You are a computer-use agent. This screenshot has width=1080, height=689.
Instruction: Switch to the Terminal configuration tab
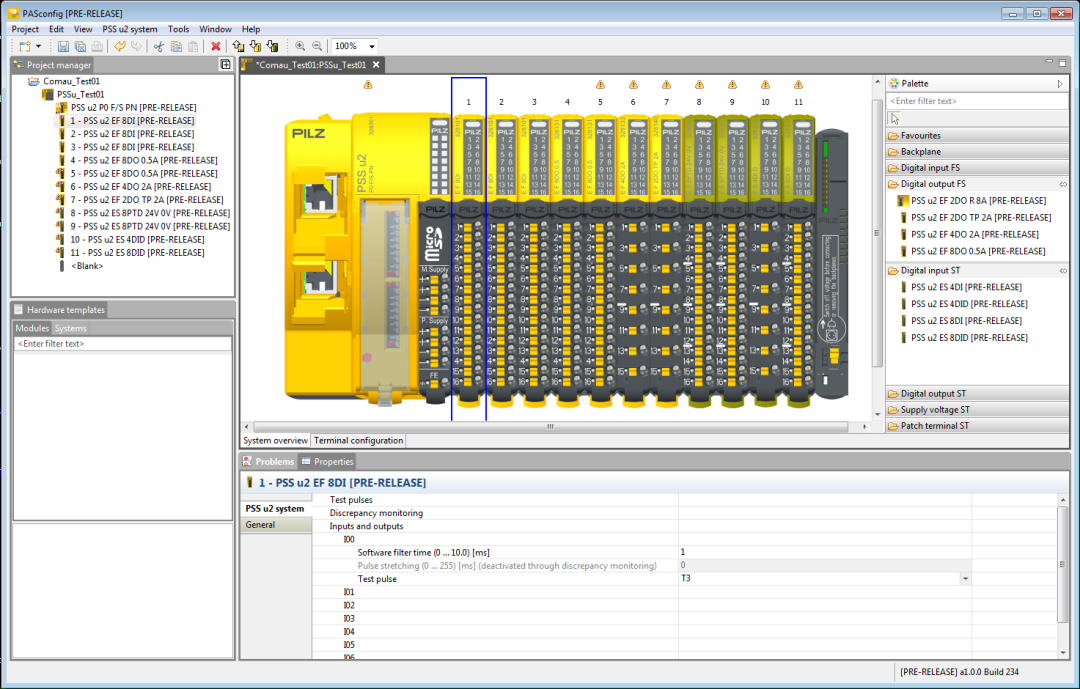click(x=358, y=440)
